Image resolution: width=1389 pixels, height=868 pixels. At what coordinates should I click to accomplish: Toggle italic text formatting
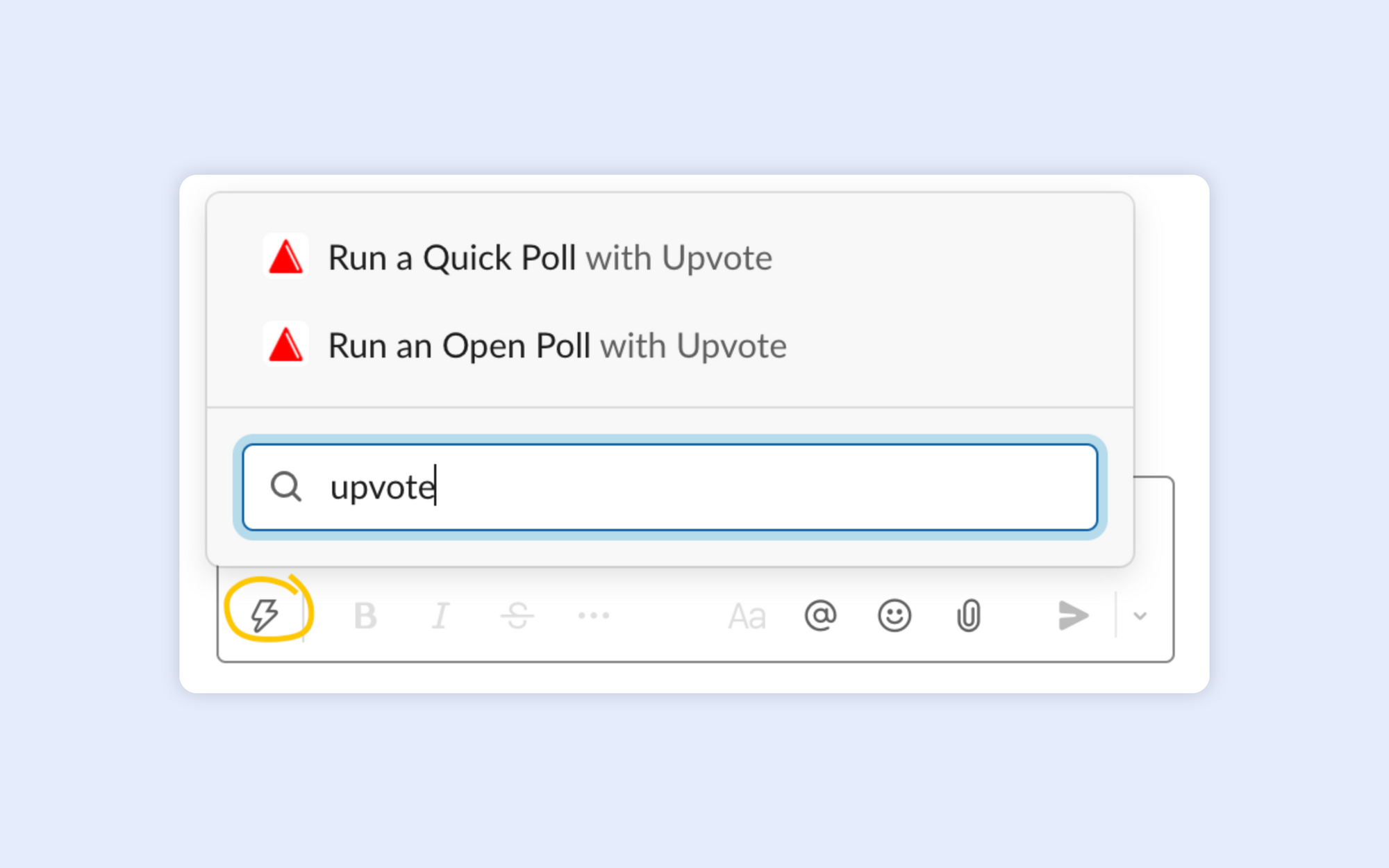pyautogui.click(x=440, y=616)
